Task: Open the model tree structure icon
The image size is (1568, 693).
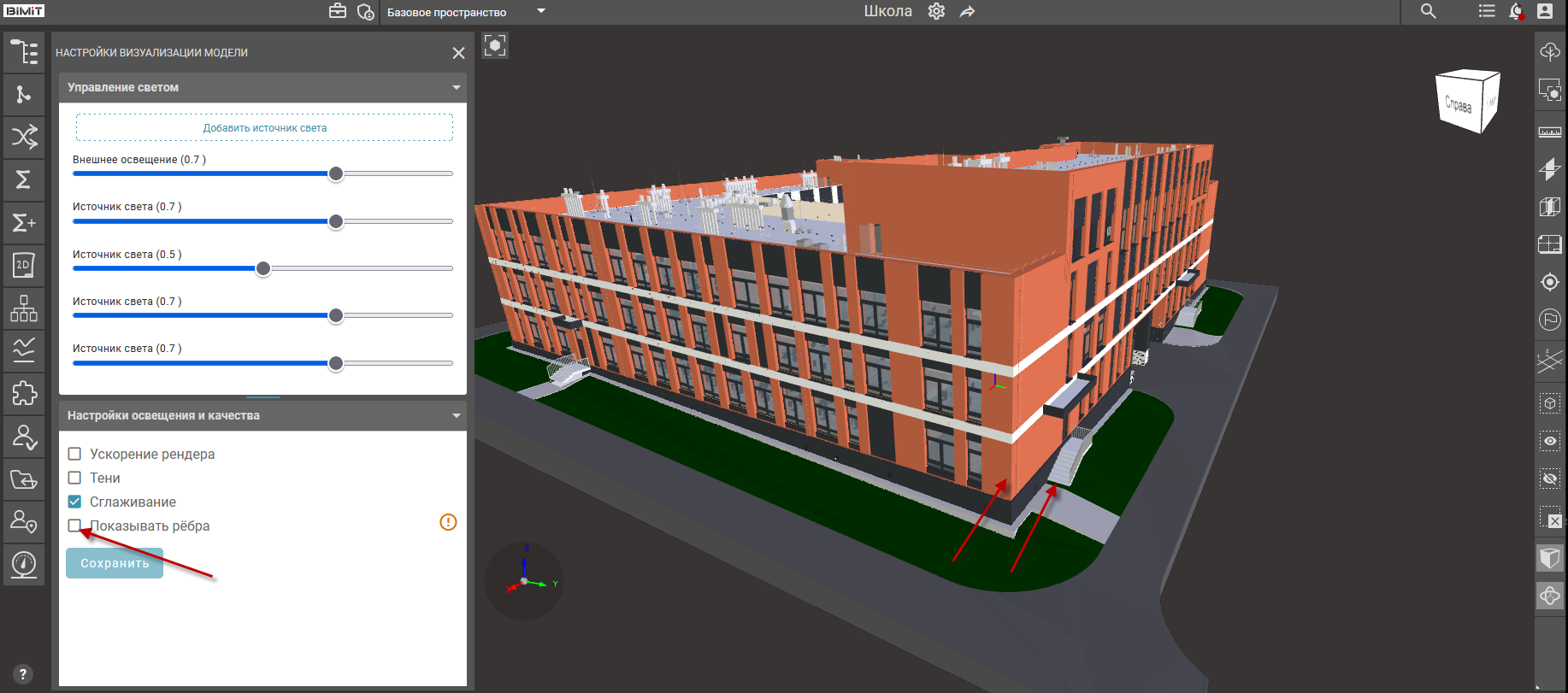Action: click(x=24, y=52)
